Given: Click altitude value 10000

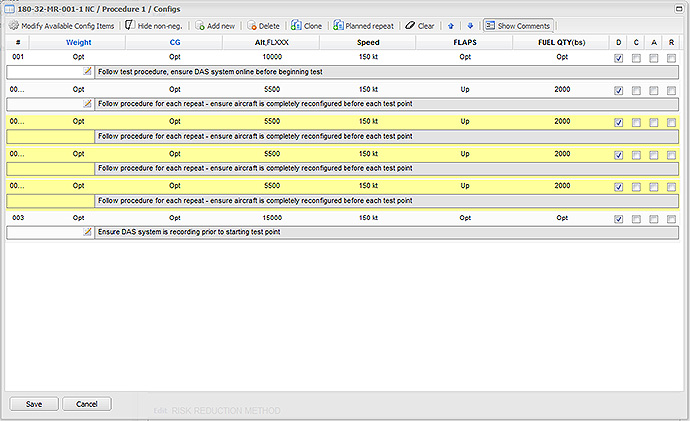Looking at the screenshot, I should [x=272, y=57].
